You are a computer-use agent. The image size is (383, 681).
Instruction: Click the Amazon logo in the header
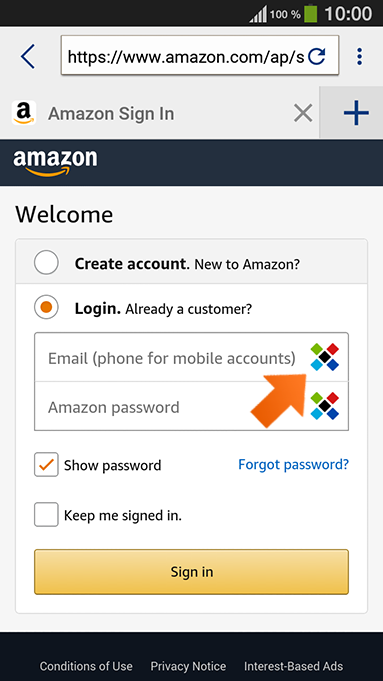pos(55,163)
